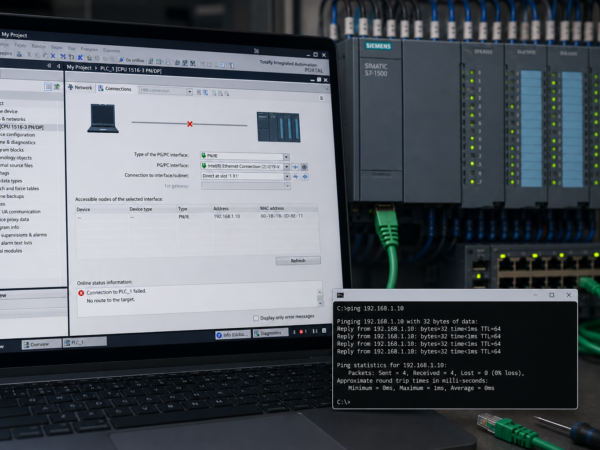Click the MAC address column header
The width and height of the screenshot is (600, 450).
(272, 208)
